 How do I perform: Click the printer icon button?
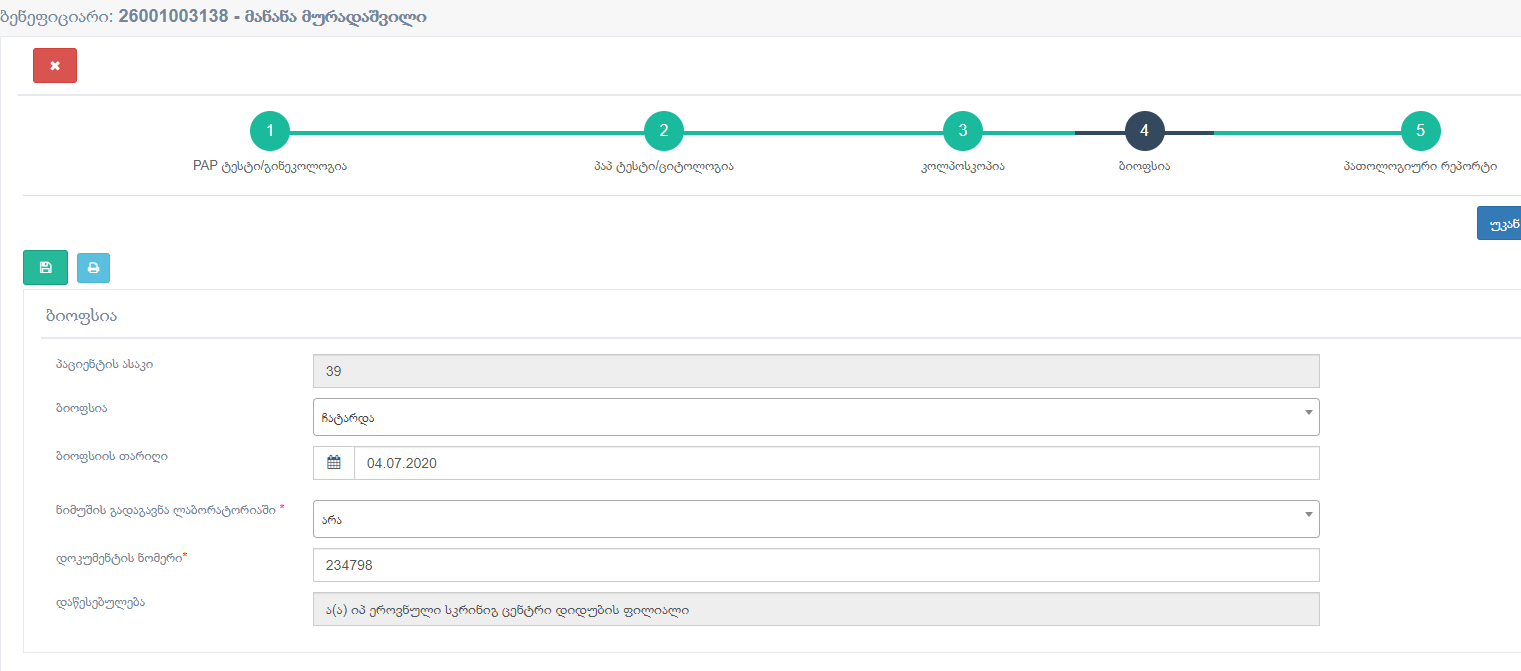pyautogui.click(x=93, y=268)
